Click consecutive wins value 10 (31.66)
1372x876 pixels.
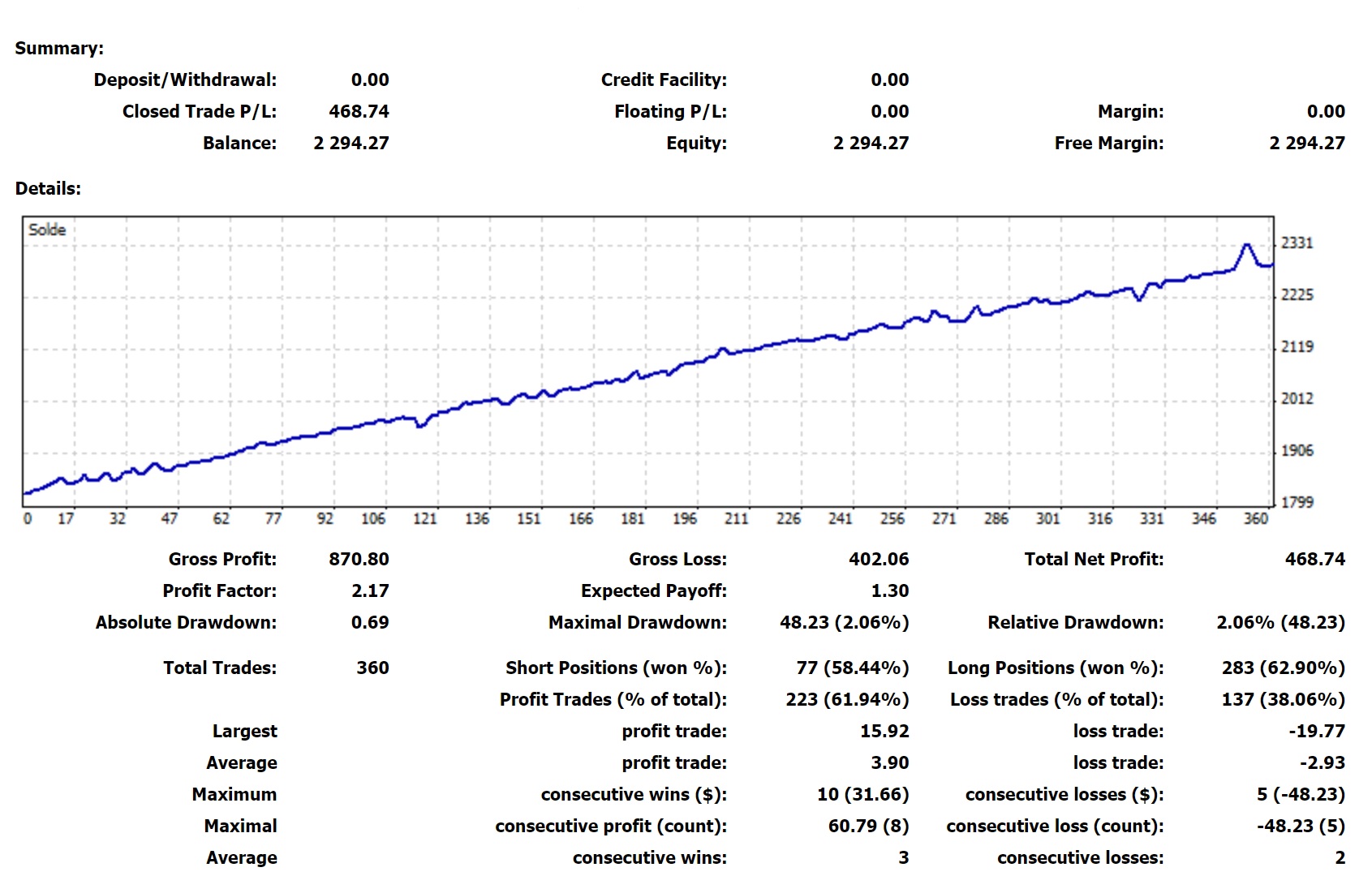point(863,794)
